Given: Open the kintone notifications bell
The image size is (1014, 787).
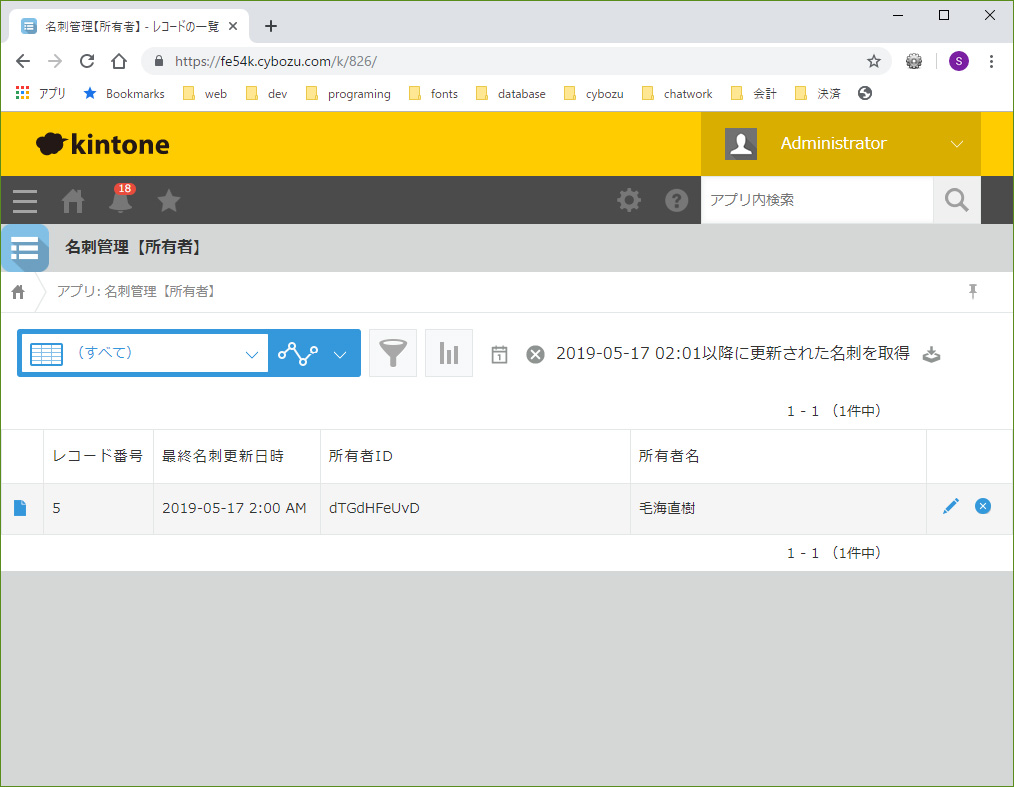Looking at the screenshot, I should [x=120, y=201].
